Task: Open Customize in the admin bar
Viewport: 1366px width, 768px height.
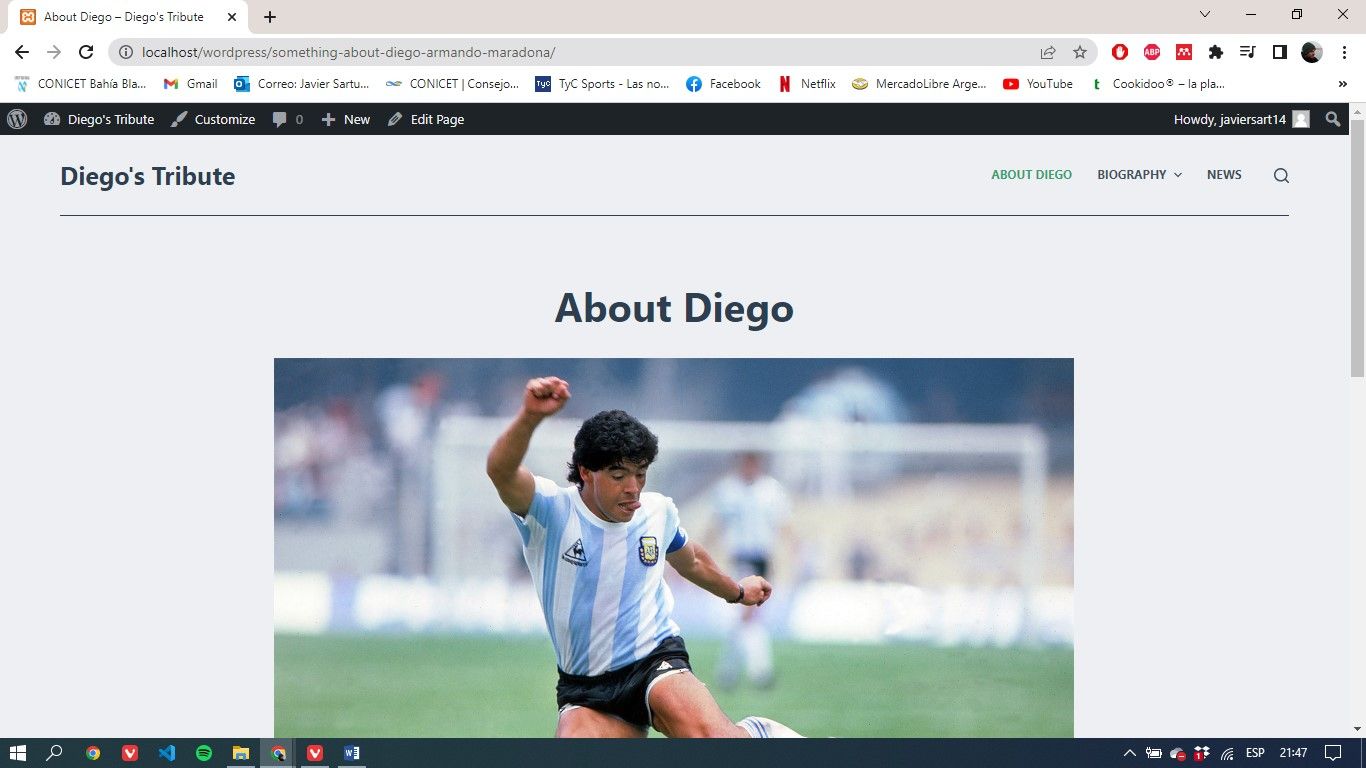Action: [213, 119]
